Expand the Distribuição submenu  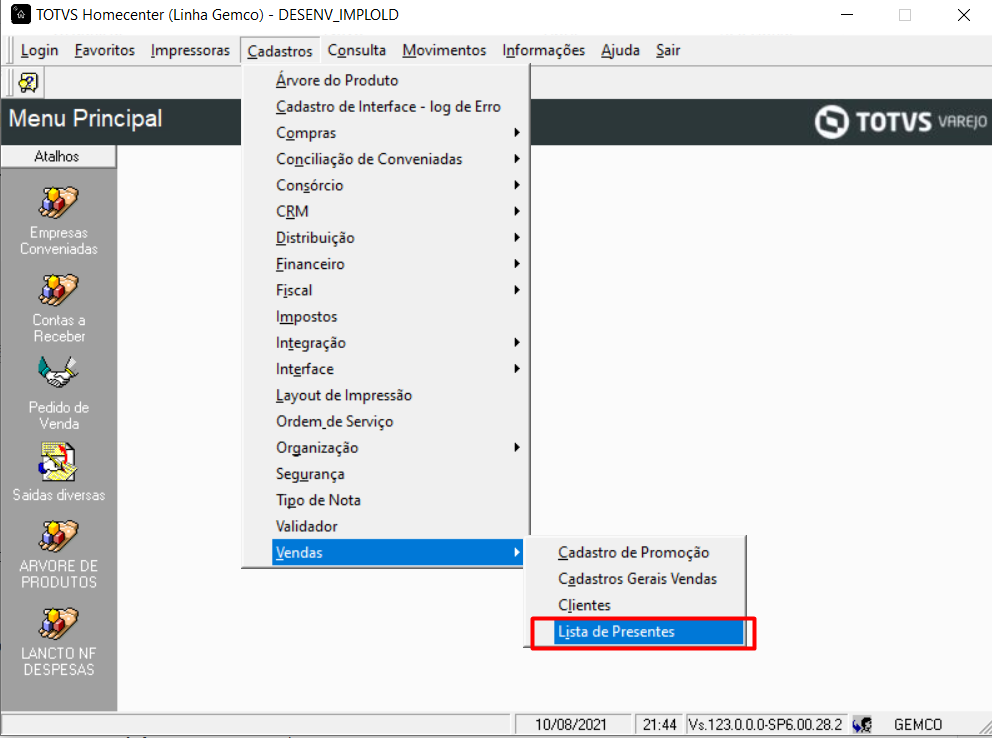point(398,238)
